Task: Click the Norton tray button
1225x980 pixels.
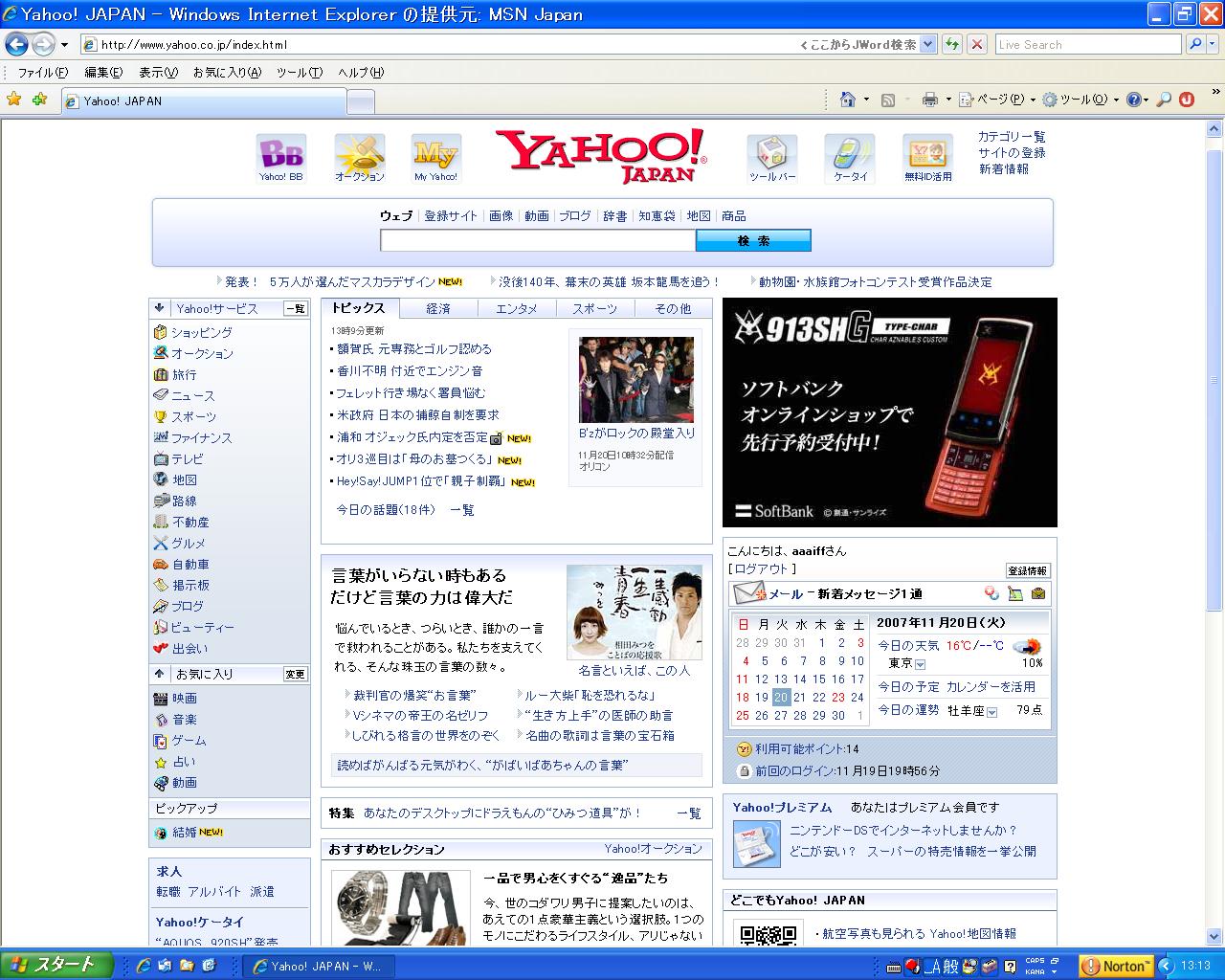Action: [x=1116, y=966]
